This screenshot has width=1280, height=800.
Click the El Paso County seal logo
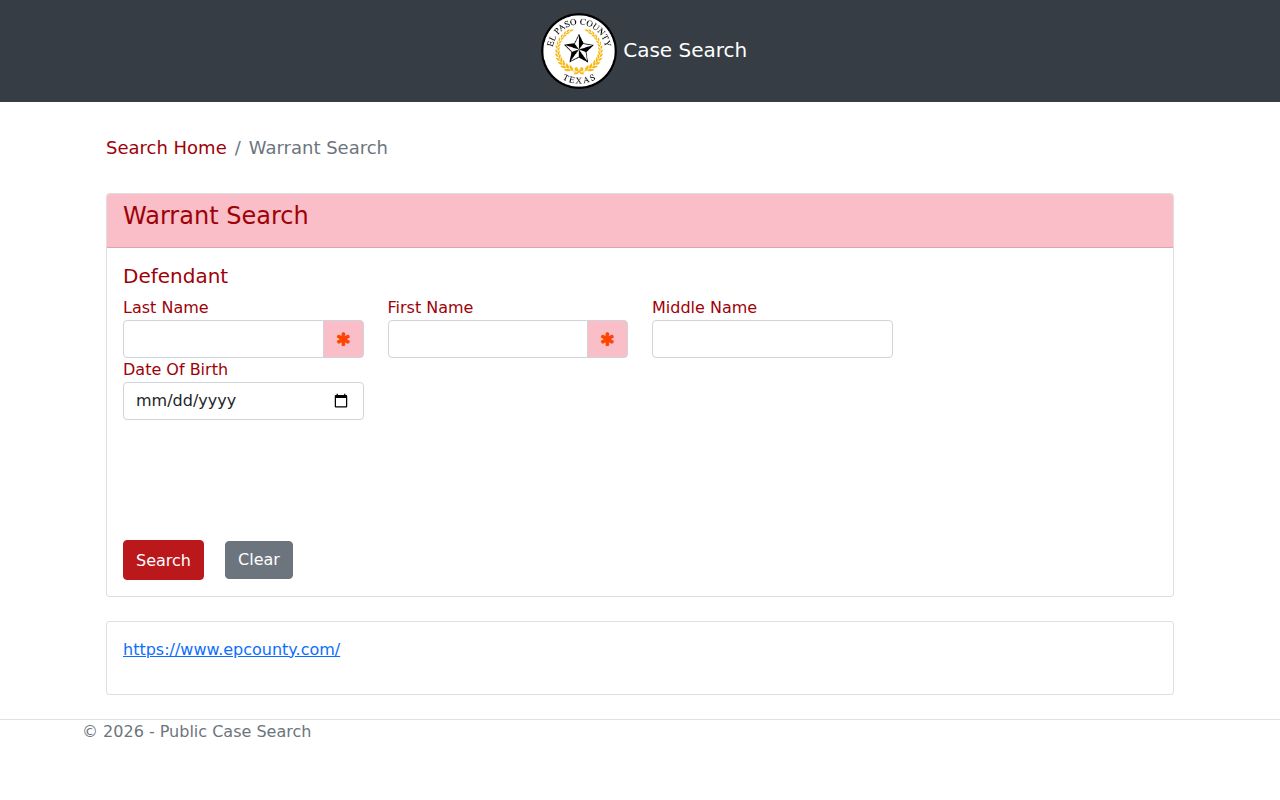(x=578, y=51)
